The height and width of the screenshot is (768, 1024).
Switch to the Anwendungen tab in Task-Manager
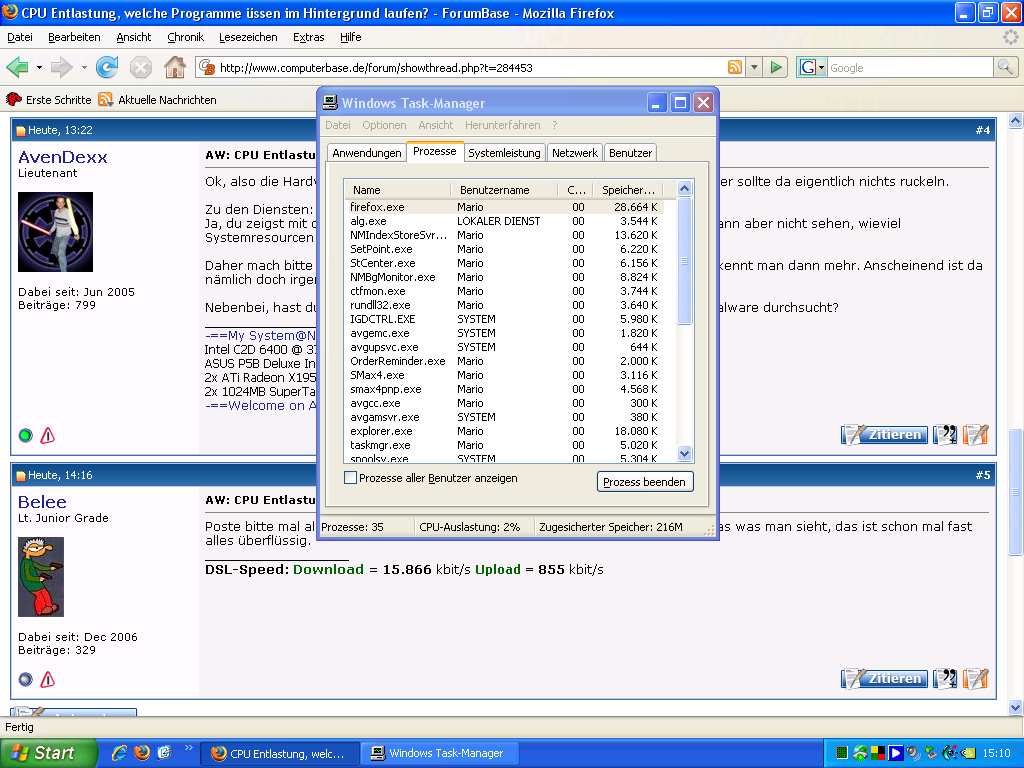pos(366,153)
